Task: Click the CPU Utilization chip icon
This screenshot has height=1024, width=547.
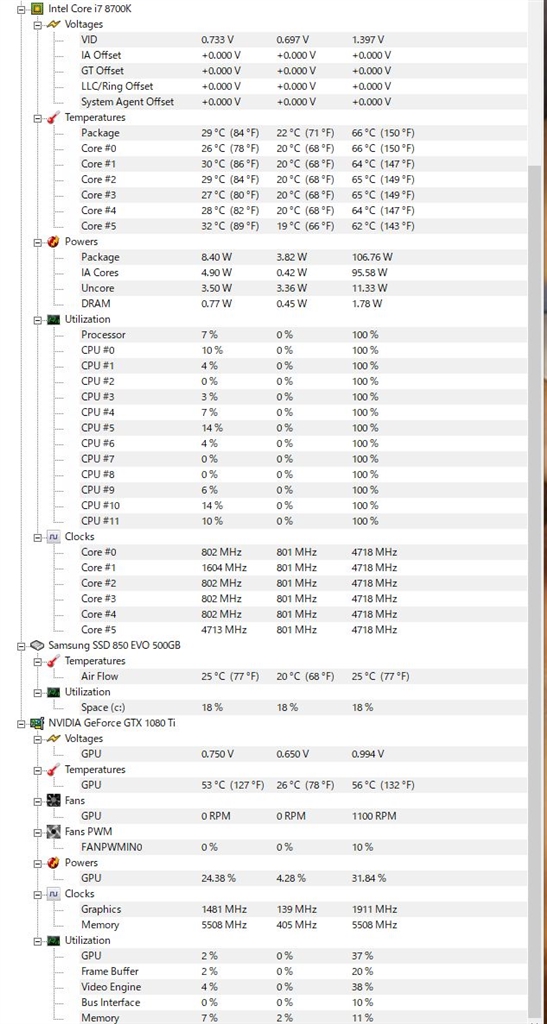Action: (54, 319)
